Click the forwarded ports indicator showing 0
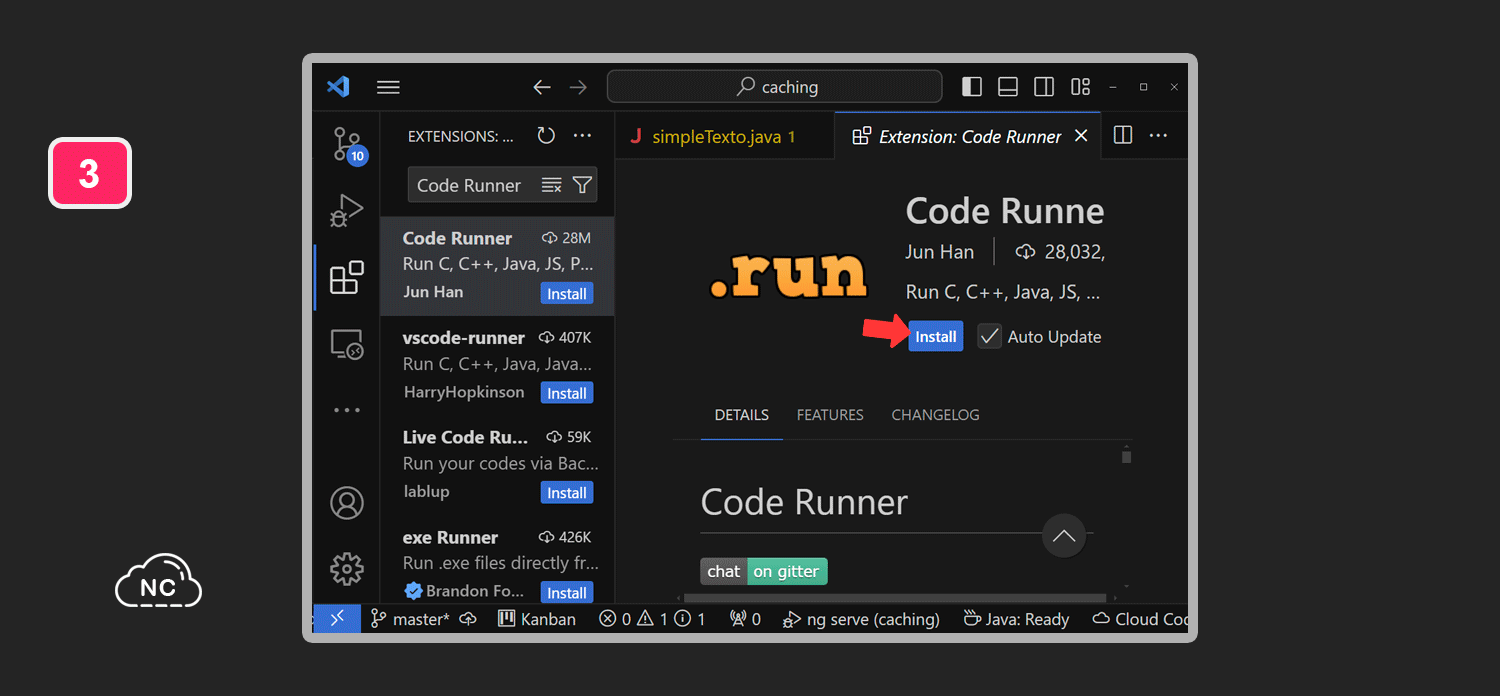Image resolution: width=1500 pixels, height=696 pixels. point(746,619)
